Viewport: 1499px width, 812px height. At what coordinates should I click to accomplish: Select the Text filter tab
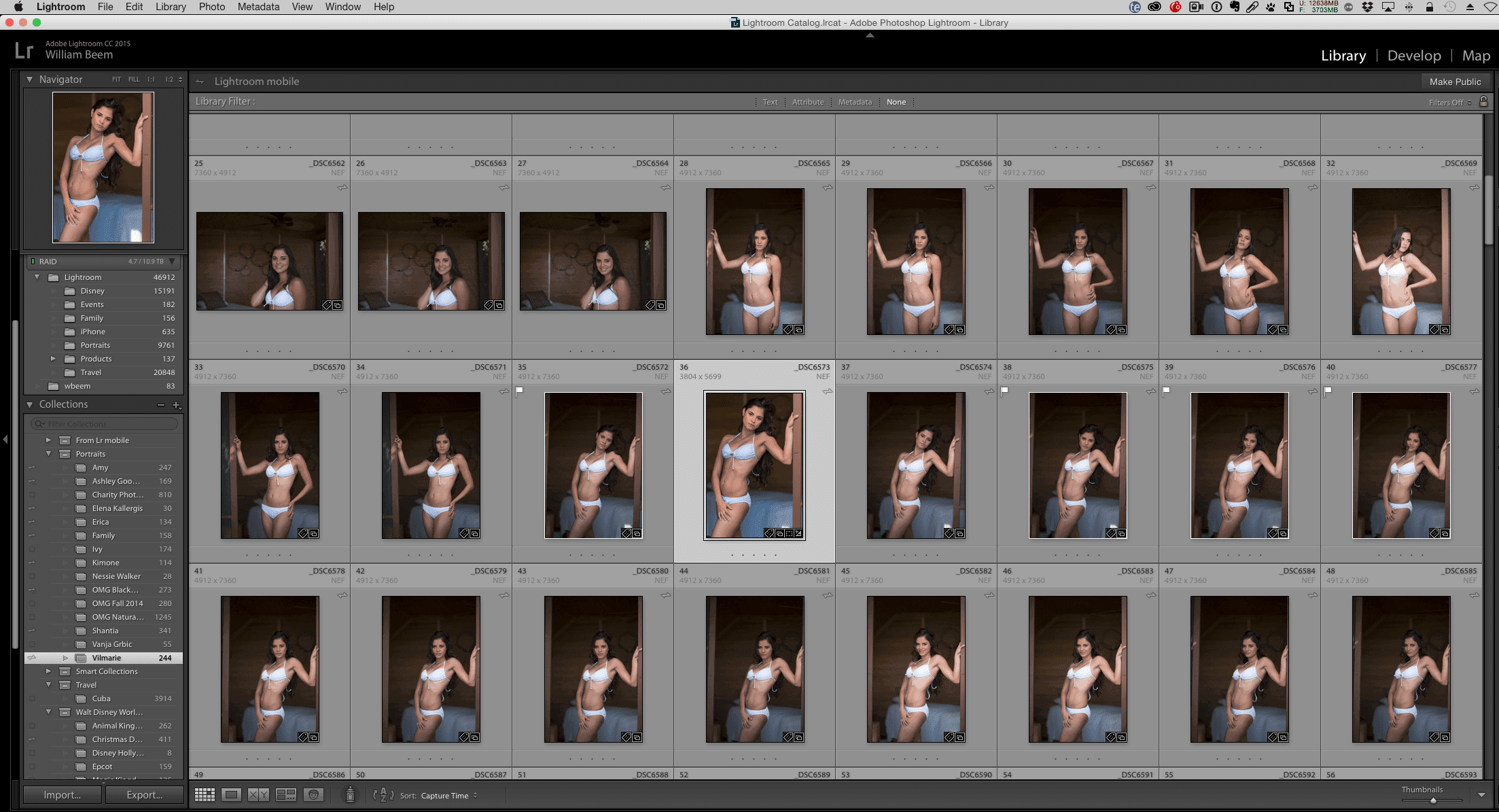770,102
